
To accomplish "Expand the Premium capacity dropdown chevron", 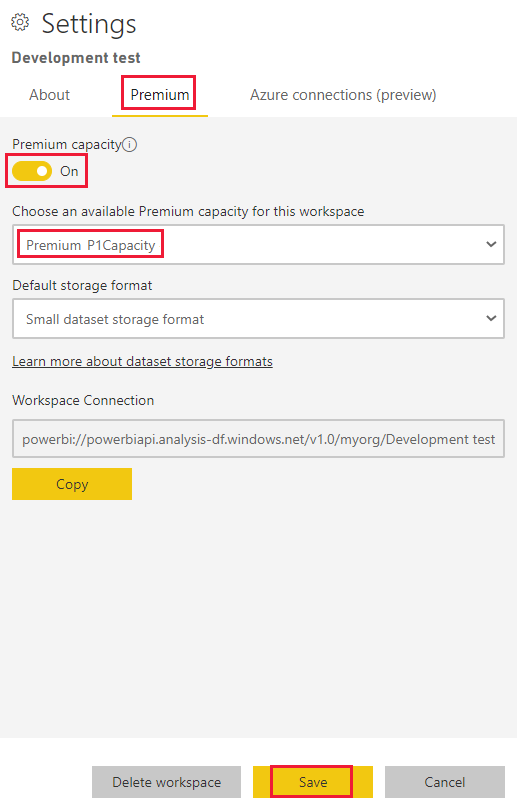I will (x=491, y=244).
